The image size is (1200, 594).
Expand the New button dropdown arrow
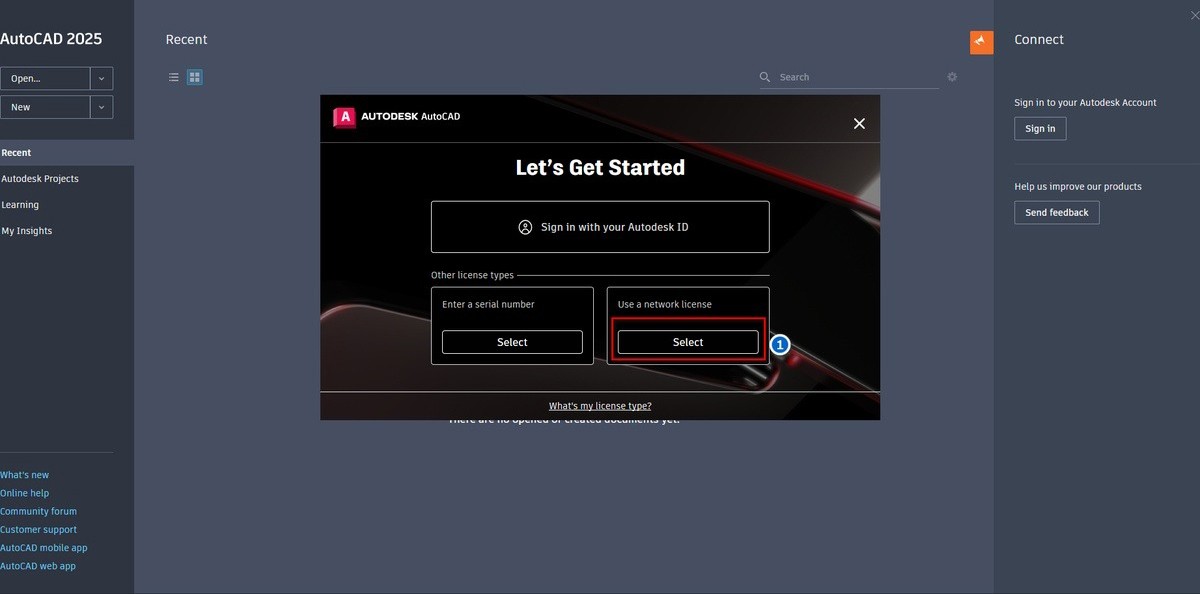click(101, 107)
